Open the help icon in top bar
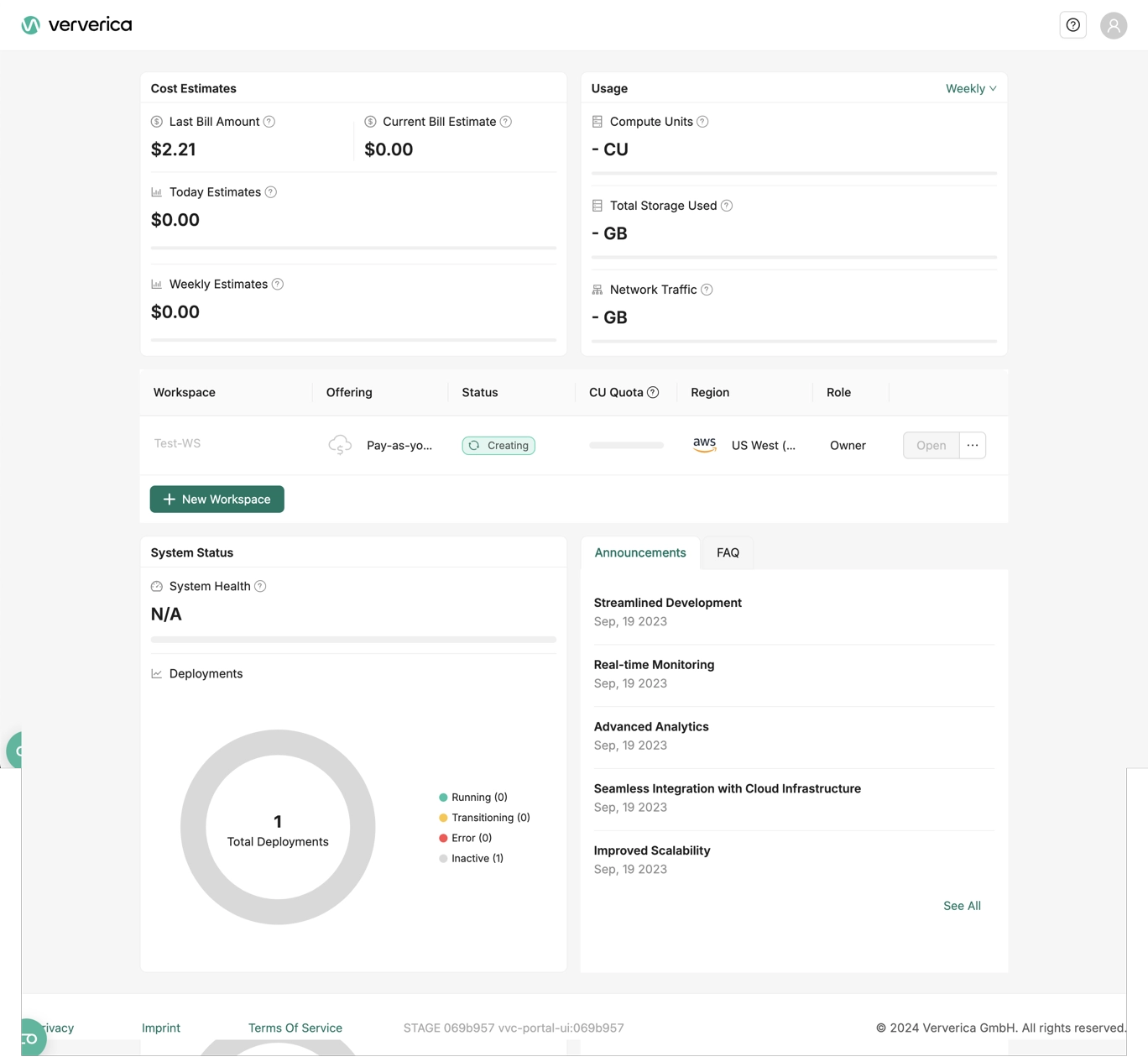 point(1073,25)
